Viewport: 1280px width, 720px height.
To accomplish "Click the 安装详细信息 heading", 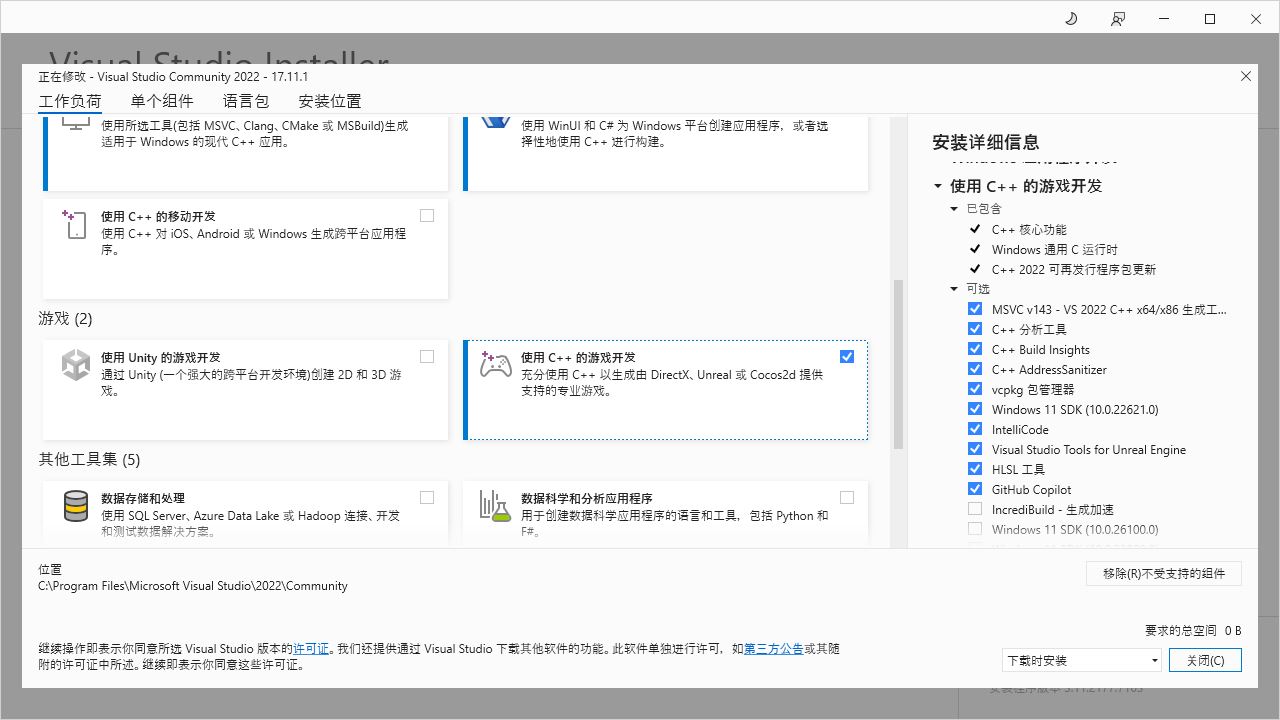I will [986, 142].
